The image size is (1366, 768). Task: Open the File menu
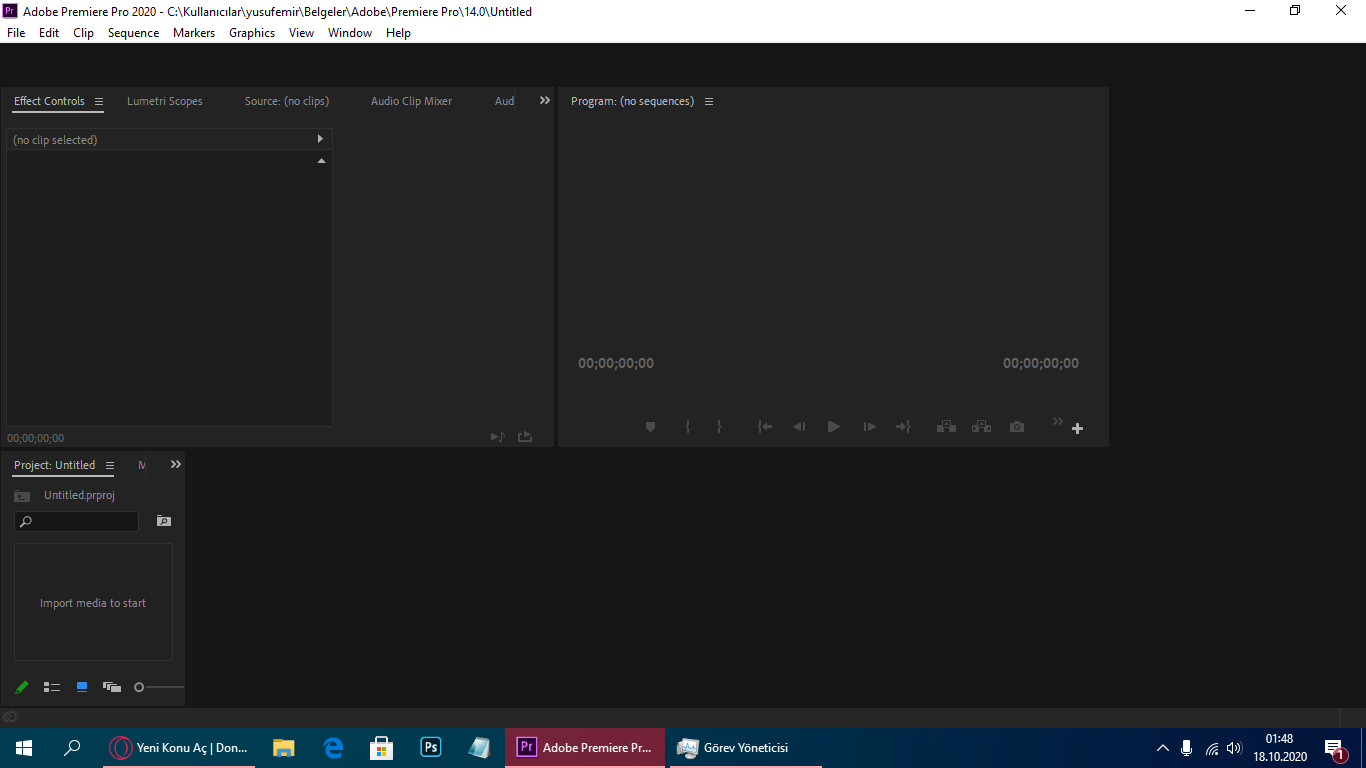(16, 33)
